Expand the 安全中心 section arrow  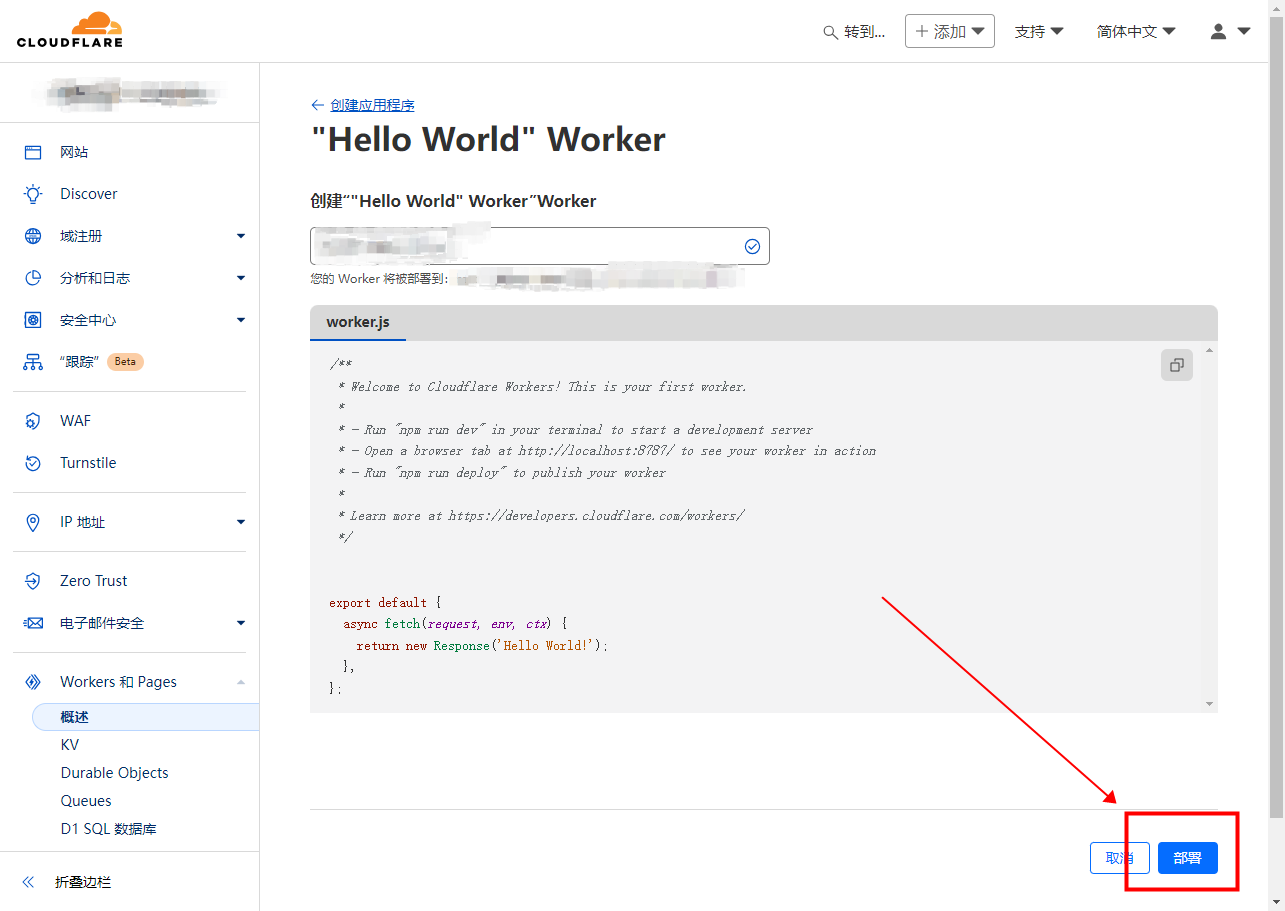tap(241, 320)
